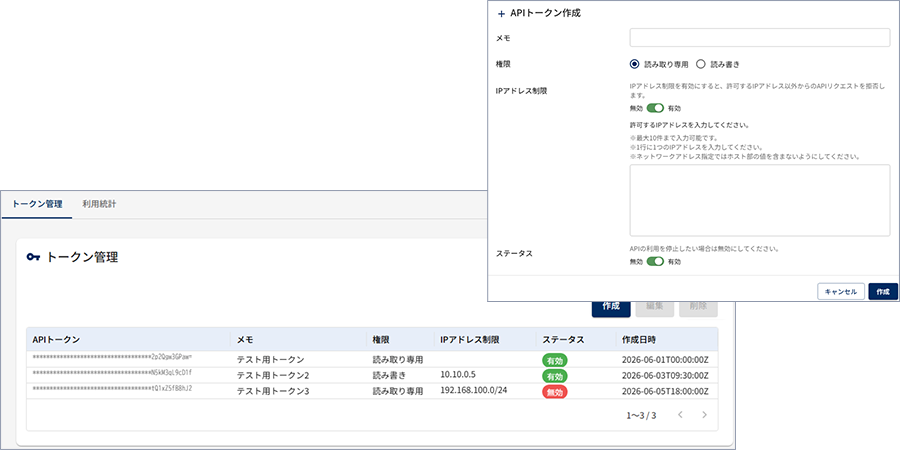Click the 1〜3 / 3 pagination text
Screen dimensions: 900x450
[x=641, y=414]
